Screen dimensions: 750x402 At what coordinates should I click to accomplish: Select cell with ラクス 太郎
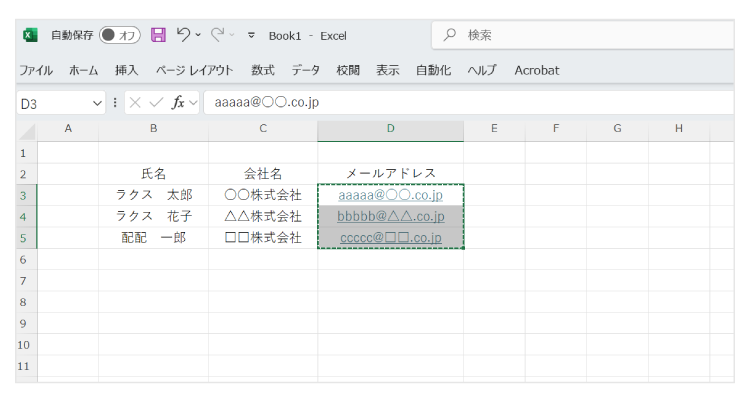[154, 195]
